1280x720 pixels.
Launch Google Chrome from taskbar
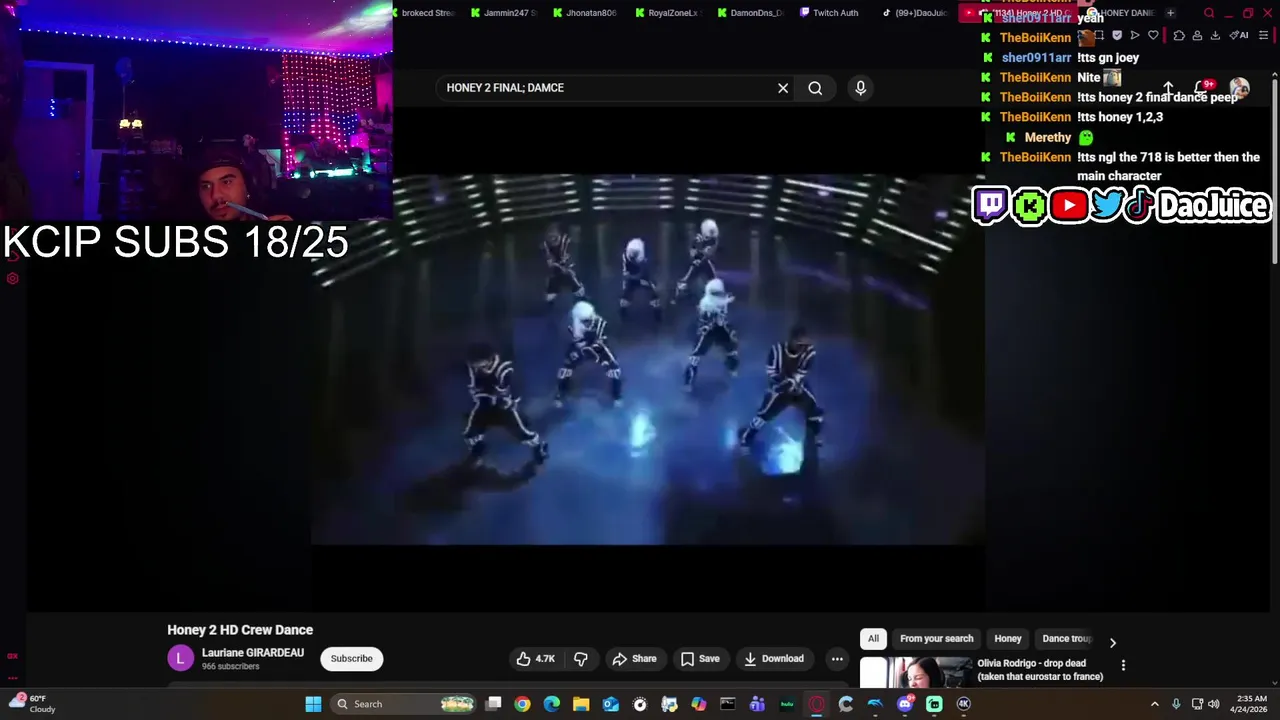click(x=522, y=704)
